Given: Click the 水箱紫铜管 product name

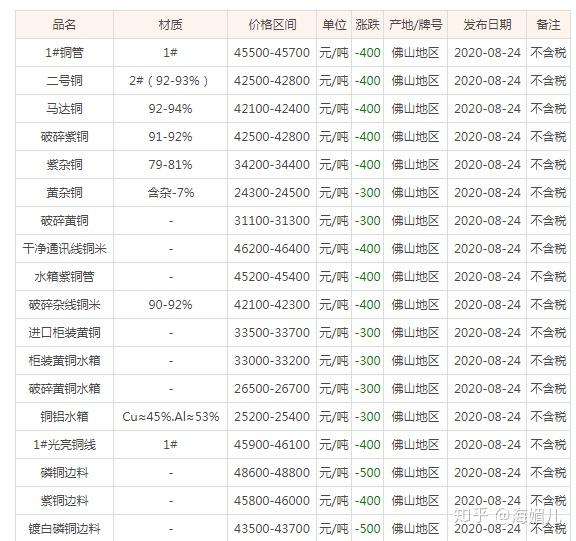Looking at the screenshot, I should (64, 277).
